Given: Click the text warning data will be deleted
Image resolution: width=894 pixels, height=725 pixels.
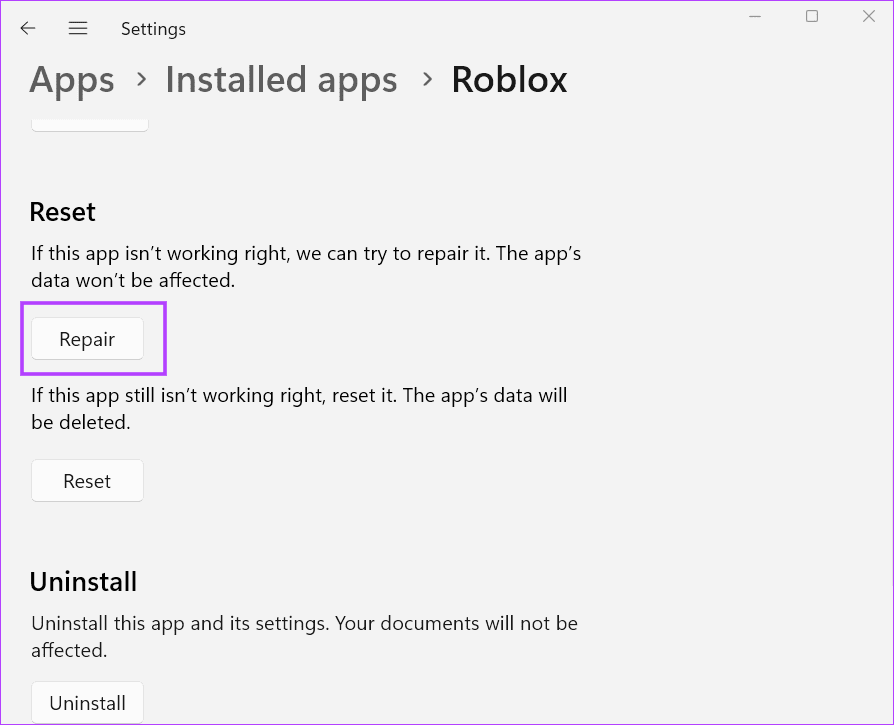Looking at the screenshot, I should coord(298,409).
